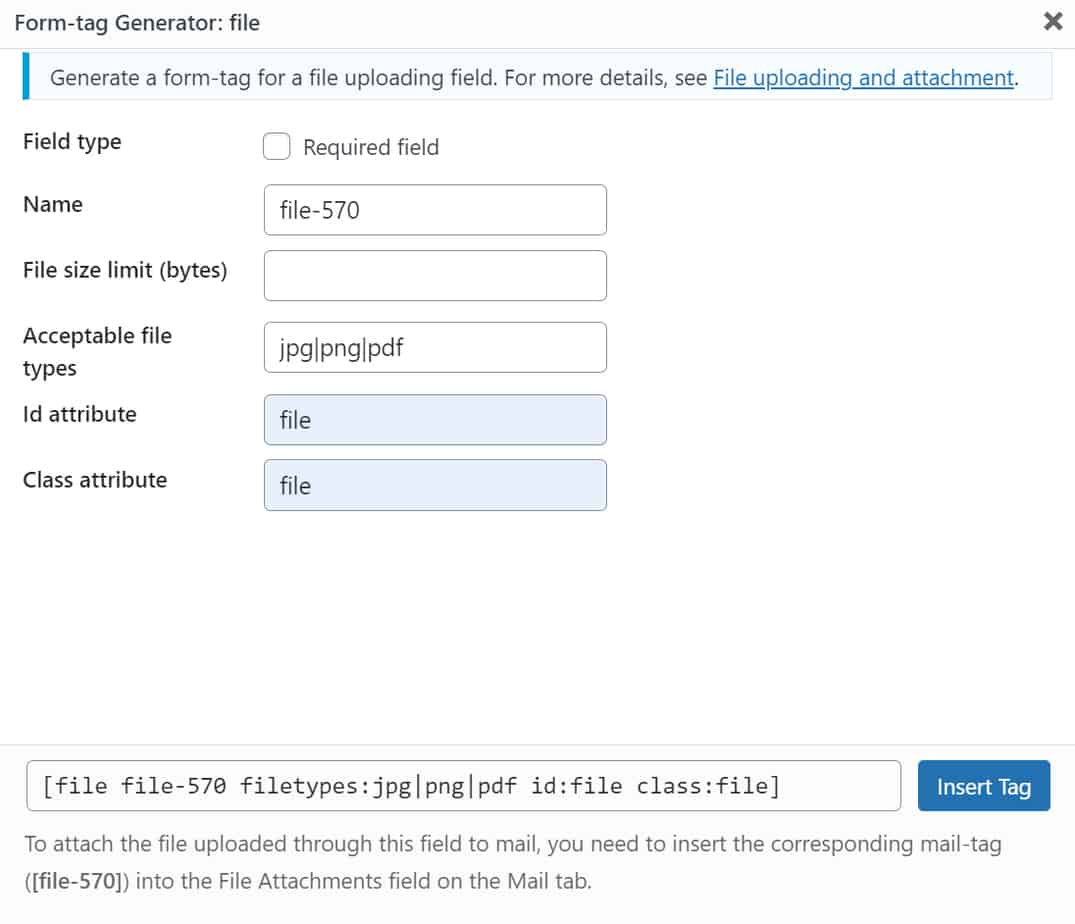Click the Id attribute label
The width and height of the screenshot is (1075, 924).
click(79, 413)
